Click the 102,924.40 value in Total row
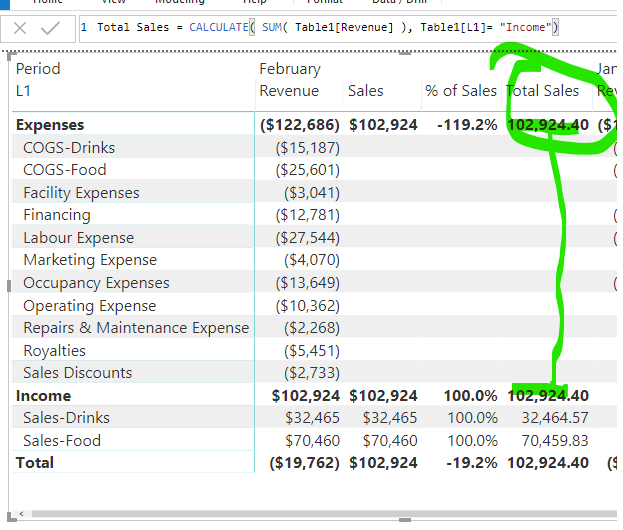Viewport: 623px width, 530px height. (x=548, y=463)
